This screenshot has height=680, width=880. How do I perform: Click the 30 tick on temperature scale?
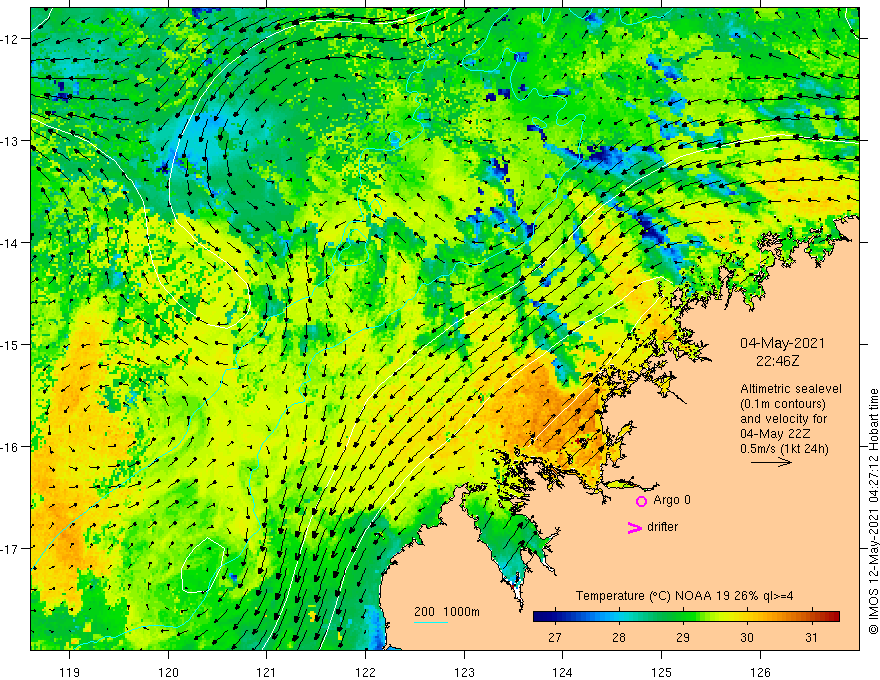click(x=747, y=637)
